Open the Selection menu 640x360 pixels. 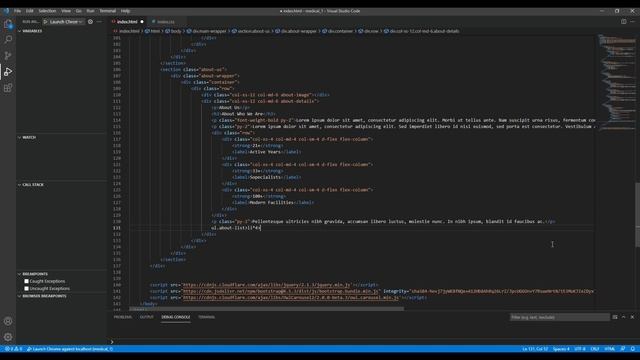click(47, 11)
